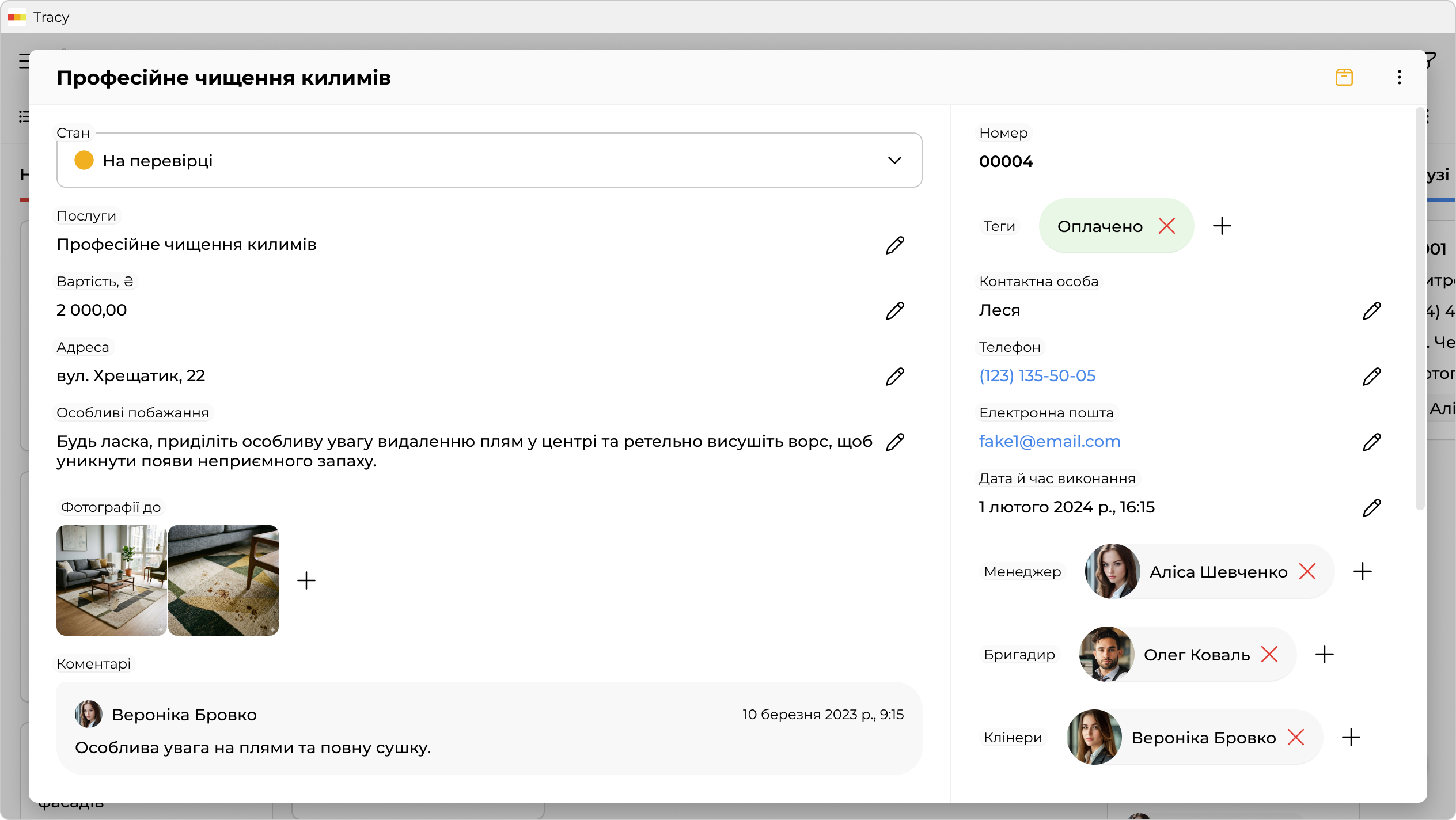This screenshot has width=1456, height=820.
Task: Add a photo to Фотографії до
Action: coord(306,580)
